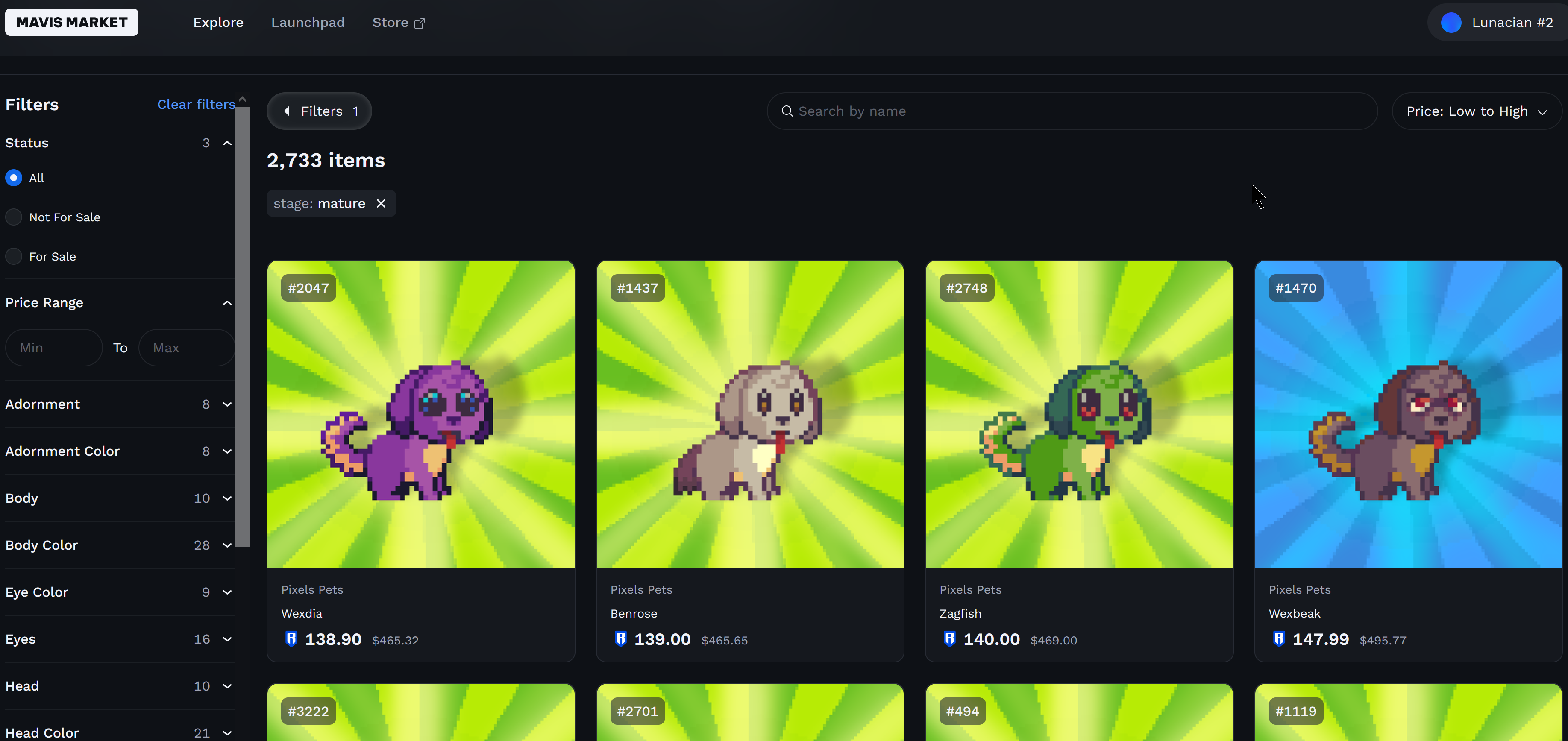Click the Ronin token icon beside 138.90

291,639
